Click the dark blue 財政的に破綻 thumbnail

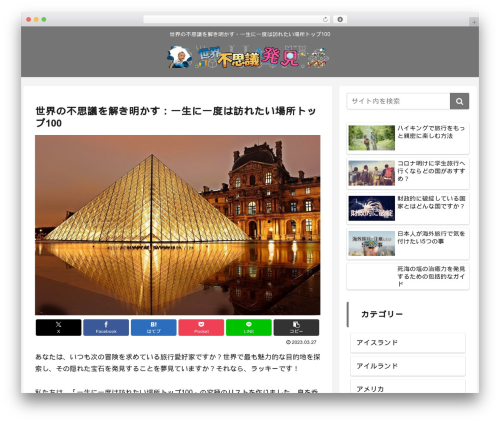pos(372,208)
